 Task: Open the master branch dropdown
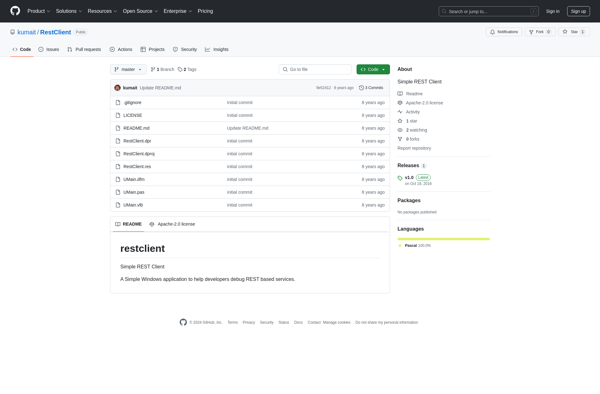click(128, 69)
